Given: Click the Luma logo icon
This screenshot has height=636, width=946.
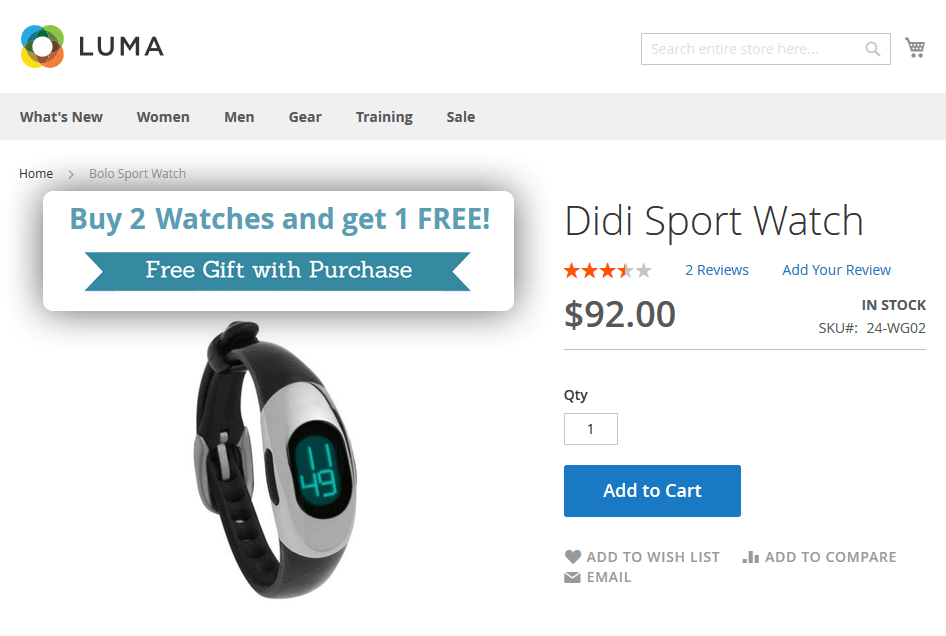Looking at the screenshot, I should tap(42, 46).
